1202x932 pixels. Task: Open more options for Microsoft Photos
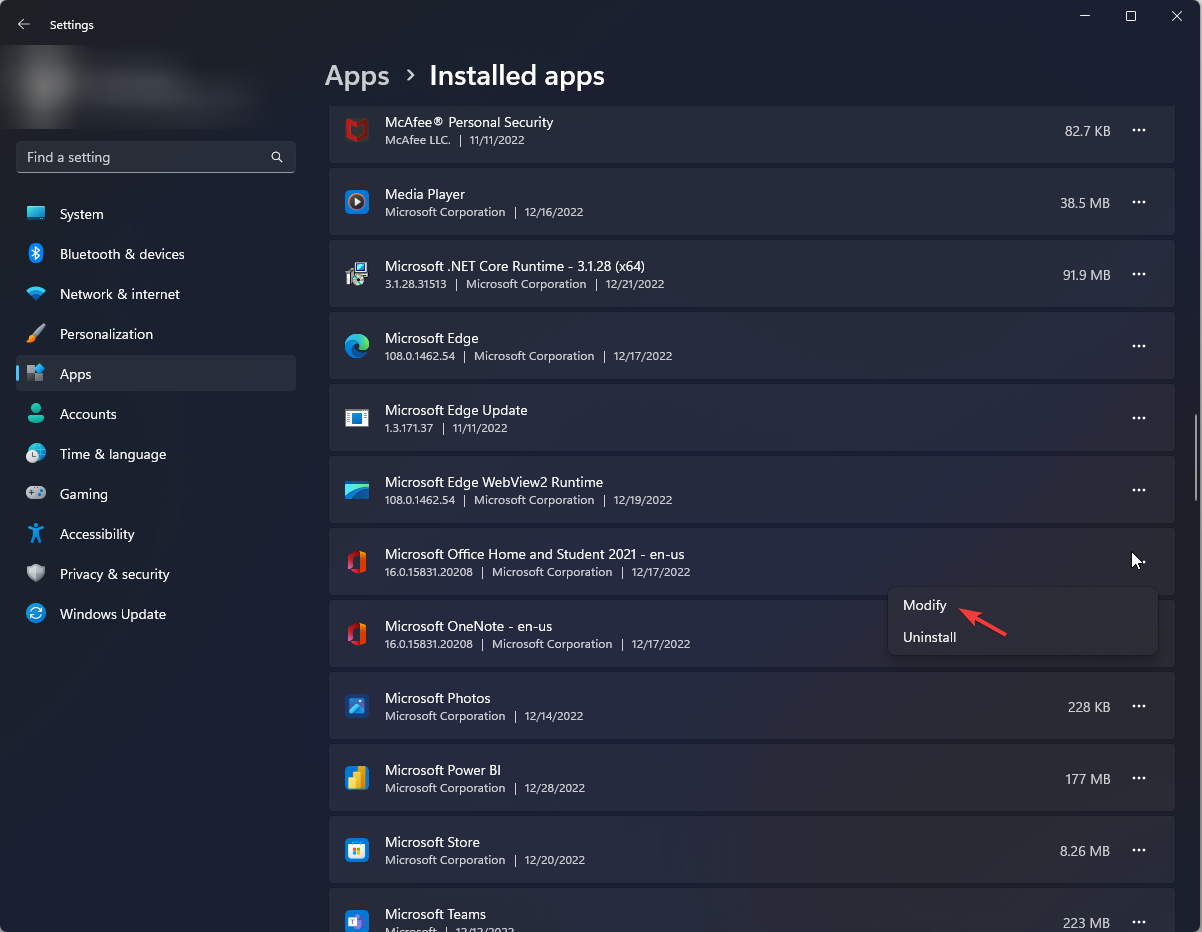1139,706
